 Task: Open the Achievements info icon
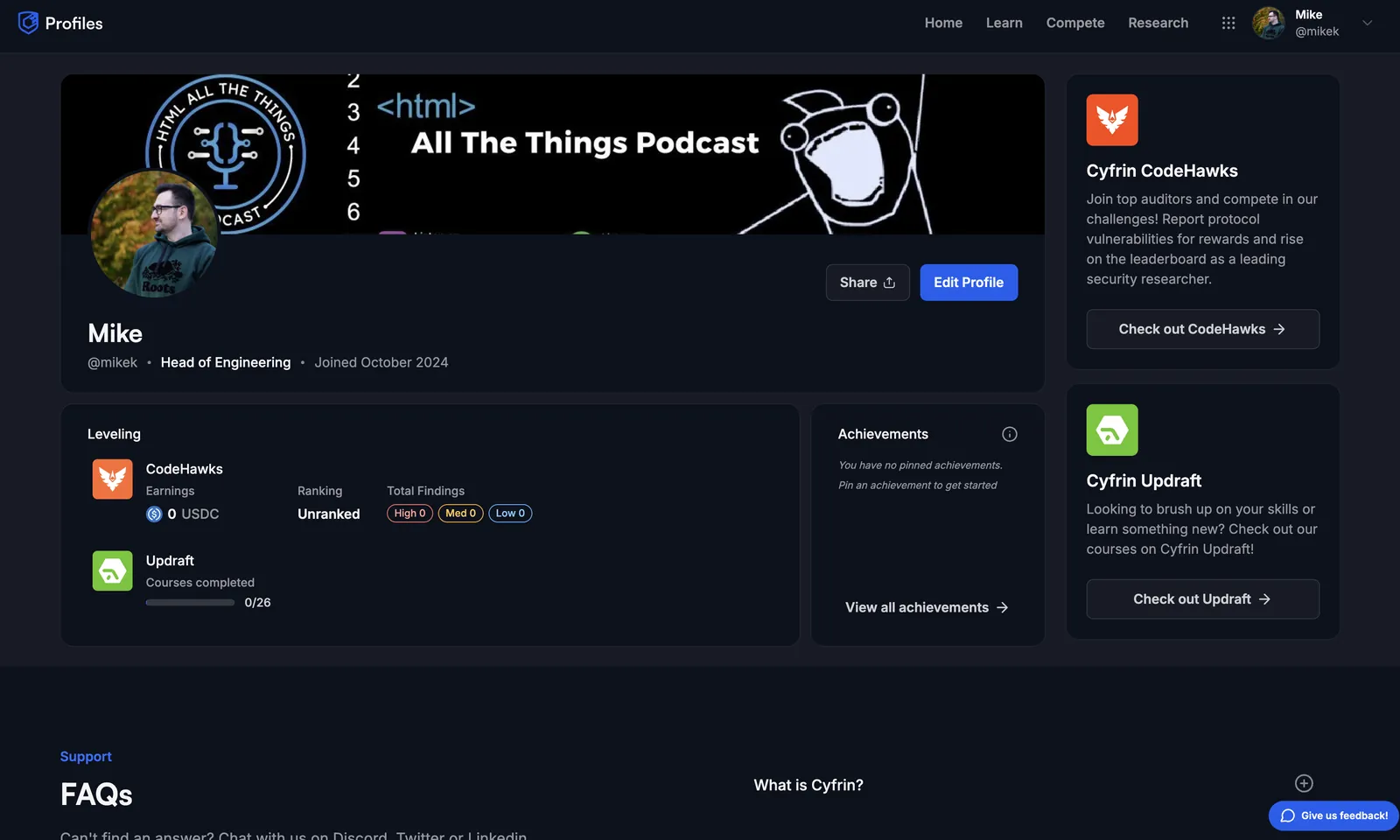click(1010, 434)
